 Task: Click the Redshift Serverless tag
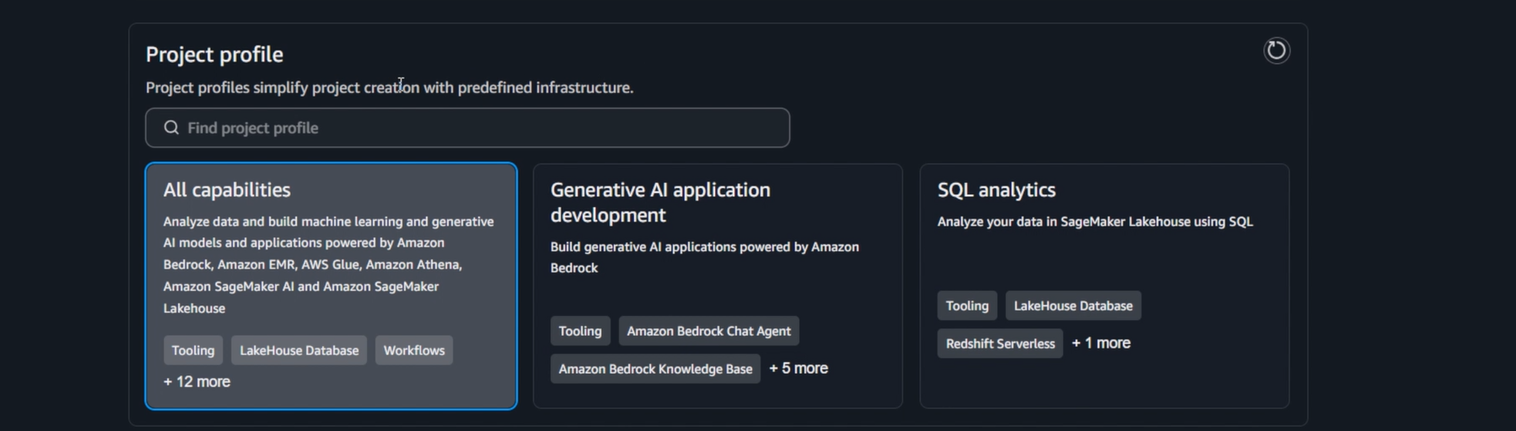coord(1000,344)
